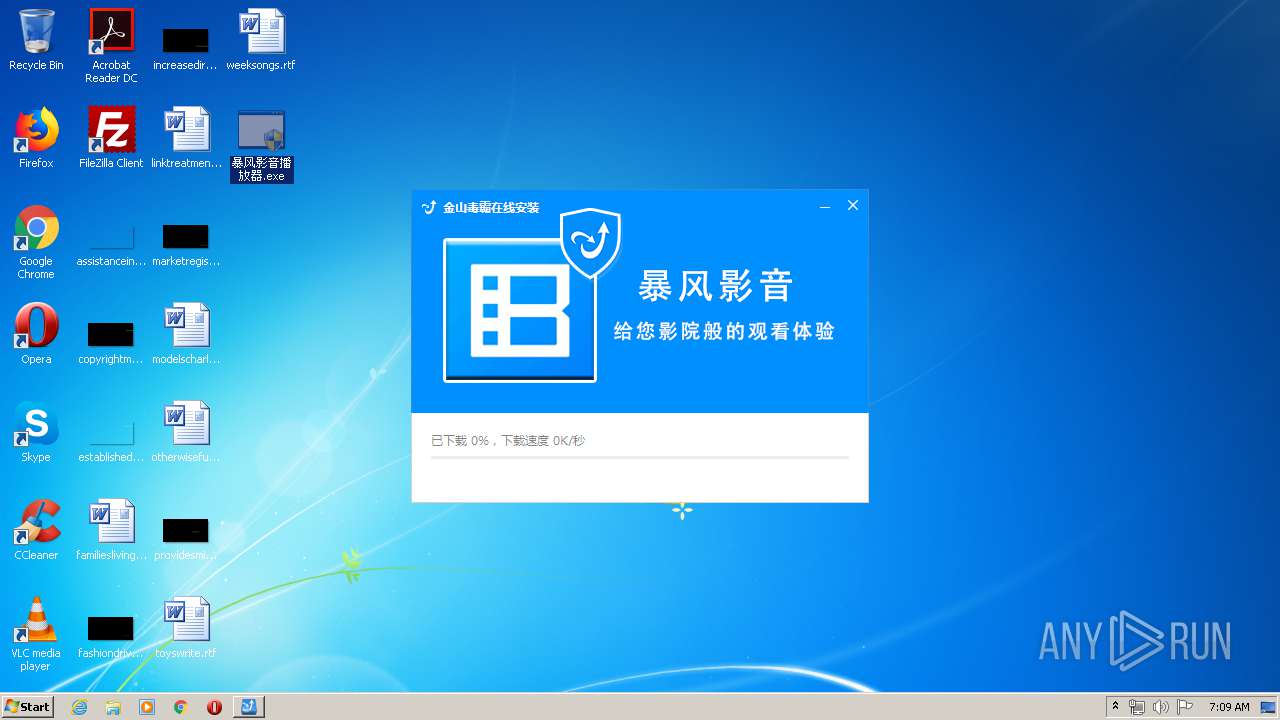The image size is (1280, 720).
Task: Switch to the installer taskbar button
Action: pyautogui.click(x=249, y=707)
